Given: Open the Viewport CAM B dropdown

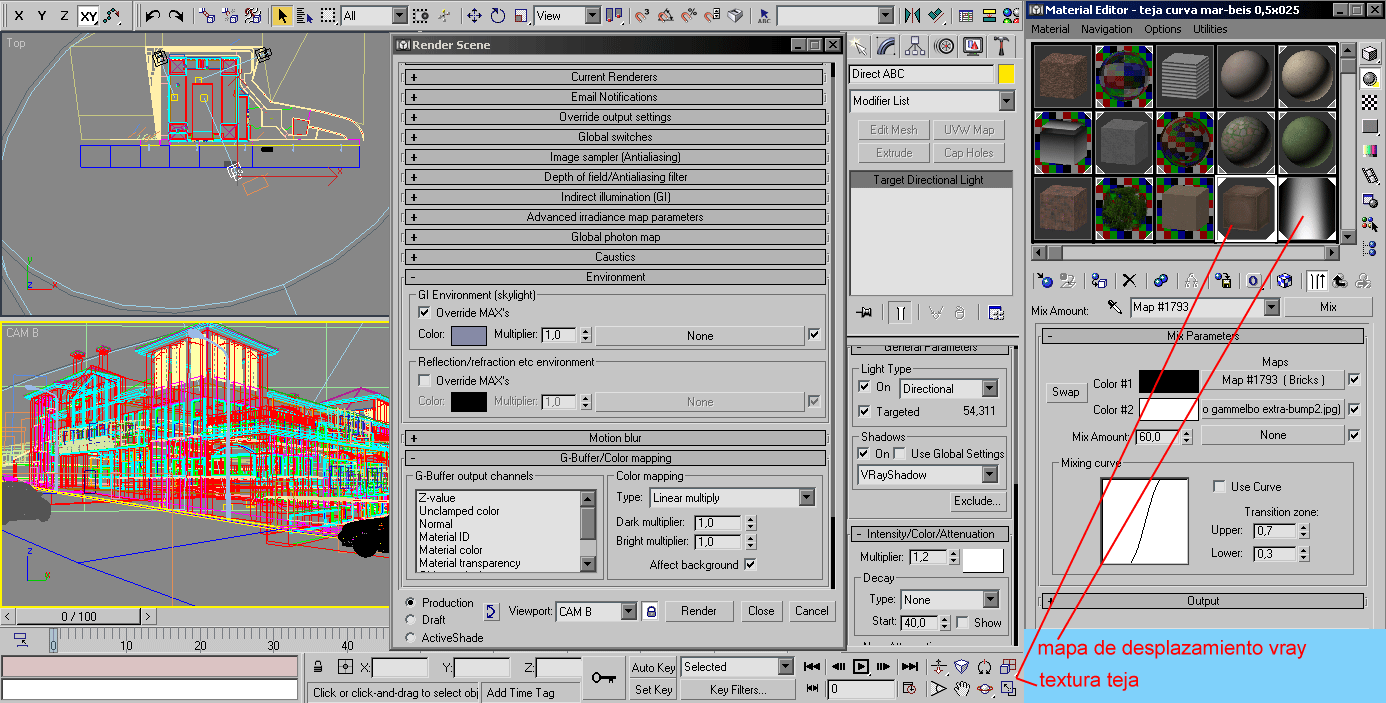Looking at the screenshot, I should (596, 611).
